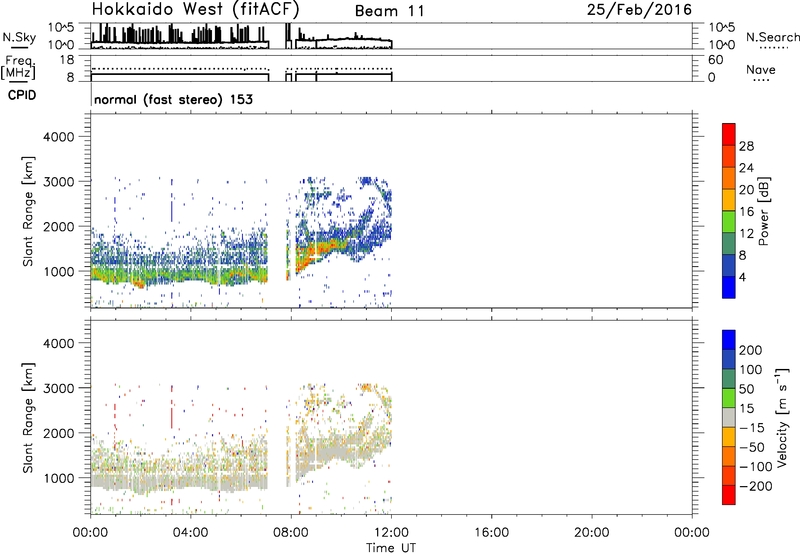This screenshot has height=554, width=800.
Task: Click the '-200' velocity colorbar value
Action: (756, 487)
